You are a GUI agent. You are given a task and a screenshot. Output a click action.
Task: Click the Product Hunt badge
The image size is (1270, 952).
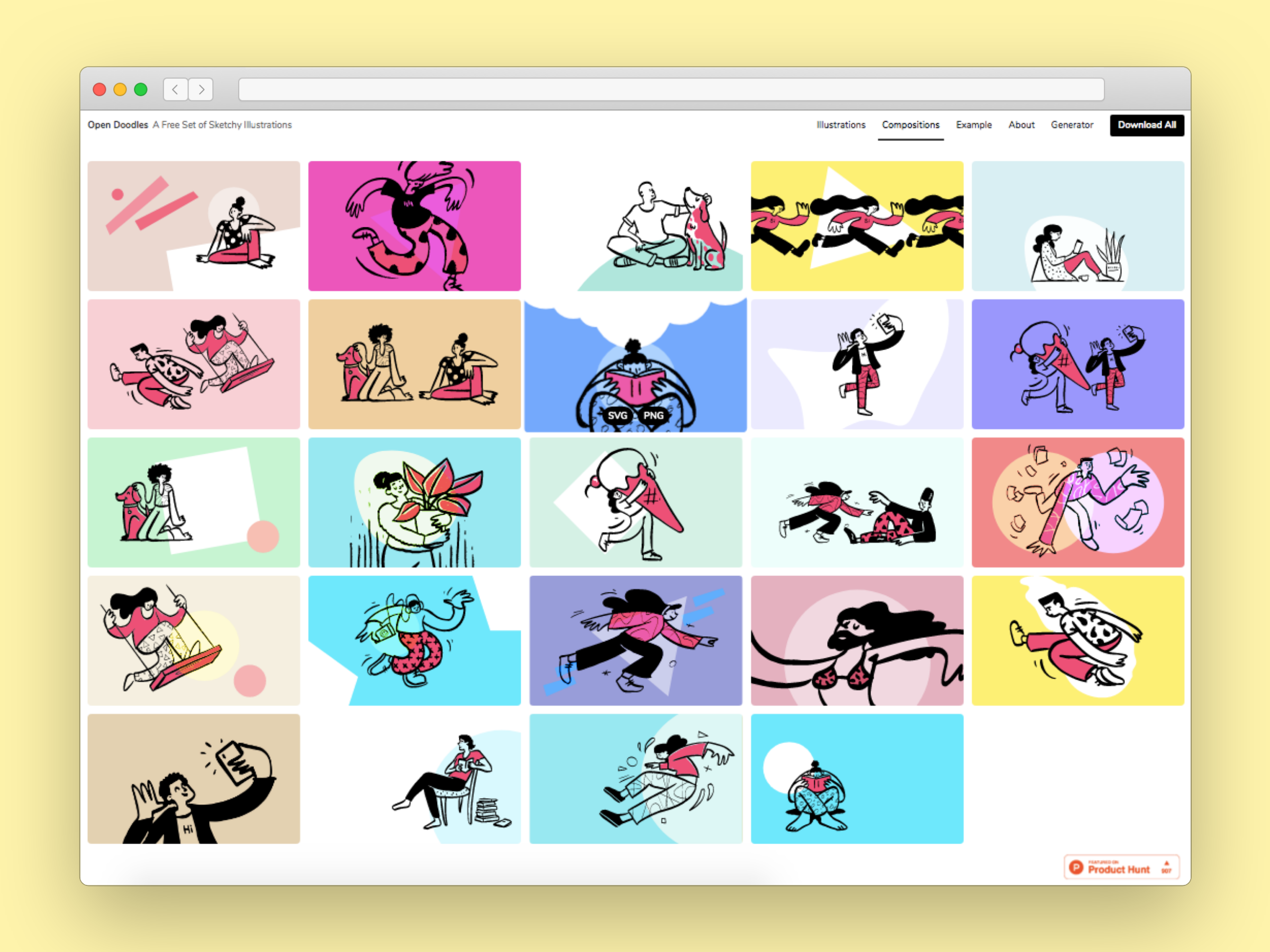1121,867
